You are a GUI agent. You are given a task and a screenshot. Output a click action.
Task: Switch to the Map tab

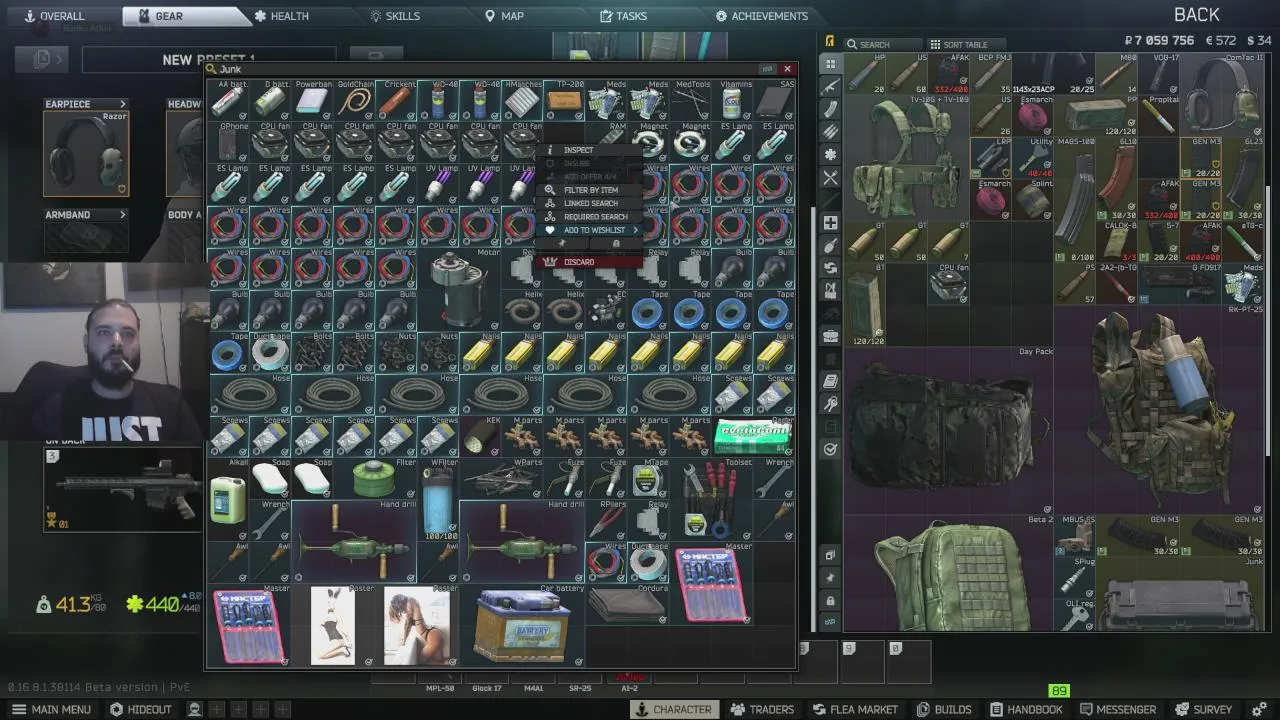(x=504, y=16)
